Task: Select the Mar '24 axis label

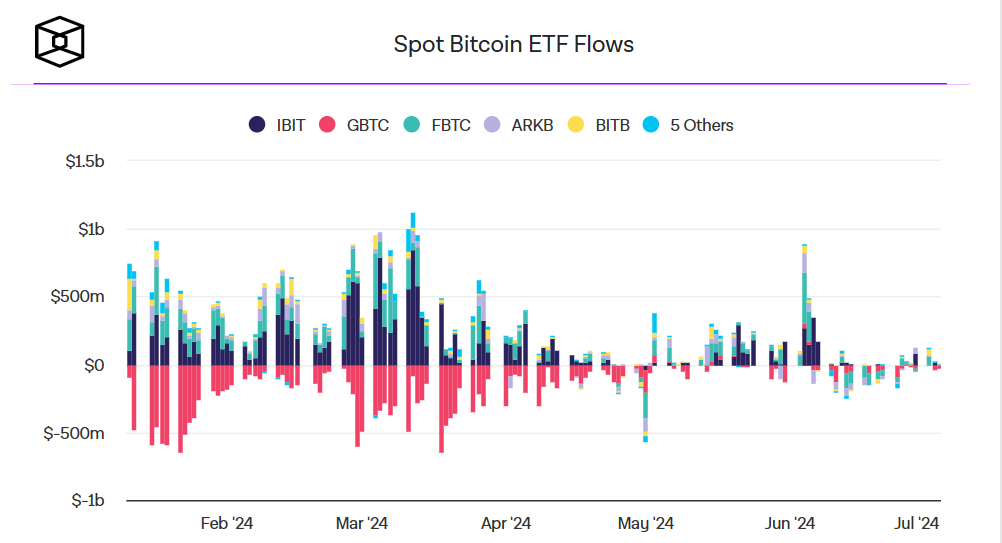Action: tap(362, 523)
